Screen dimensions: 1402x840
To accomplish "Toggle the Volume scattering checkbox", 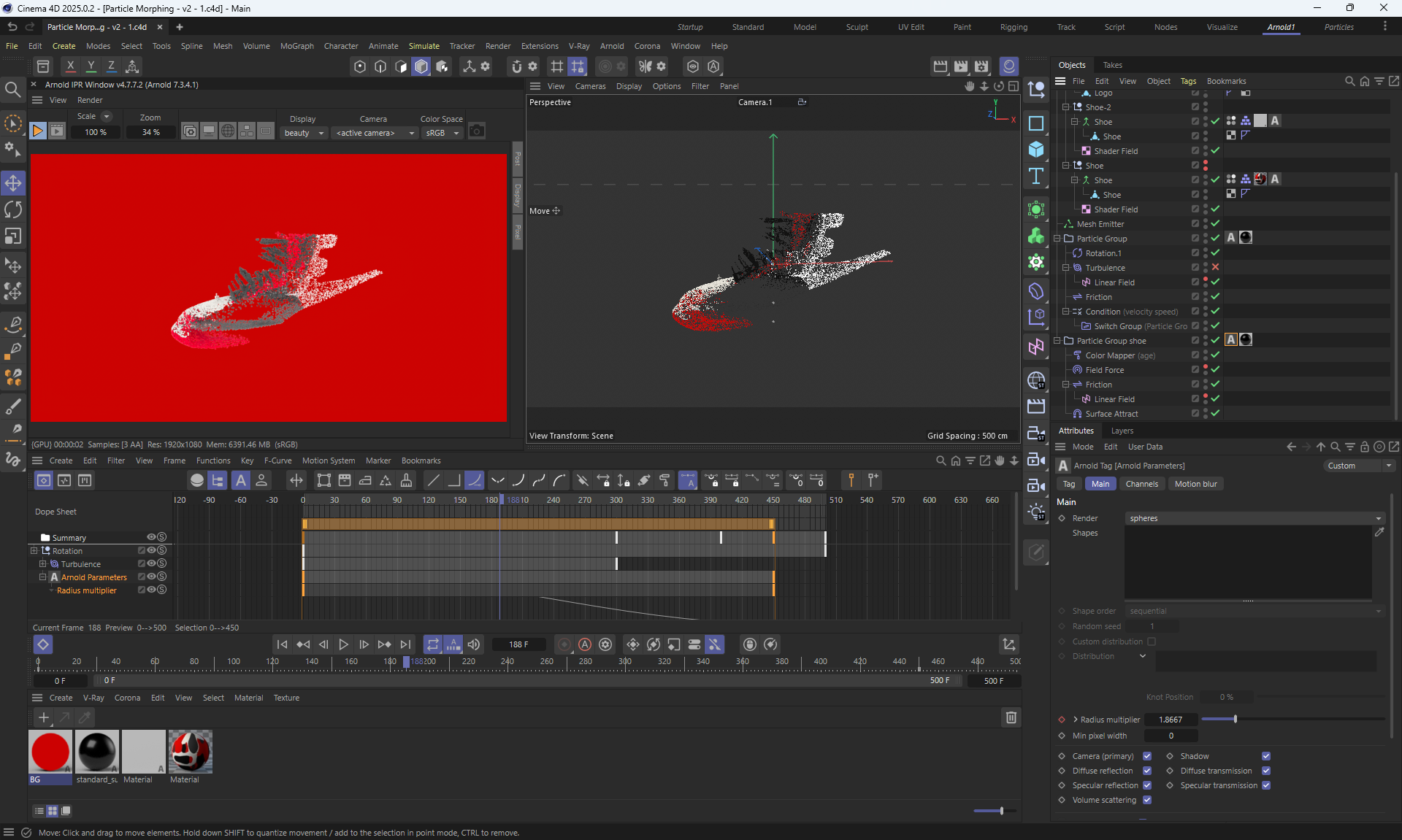I will pyautogui.click(x=1147, y=800).
